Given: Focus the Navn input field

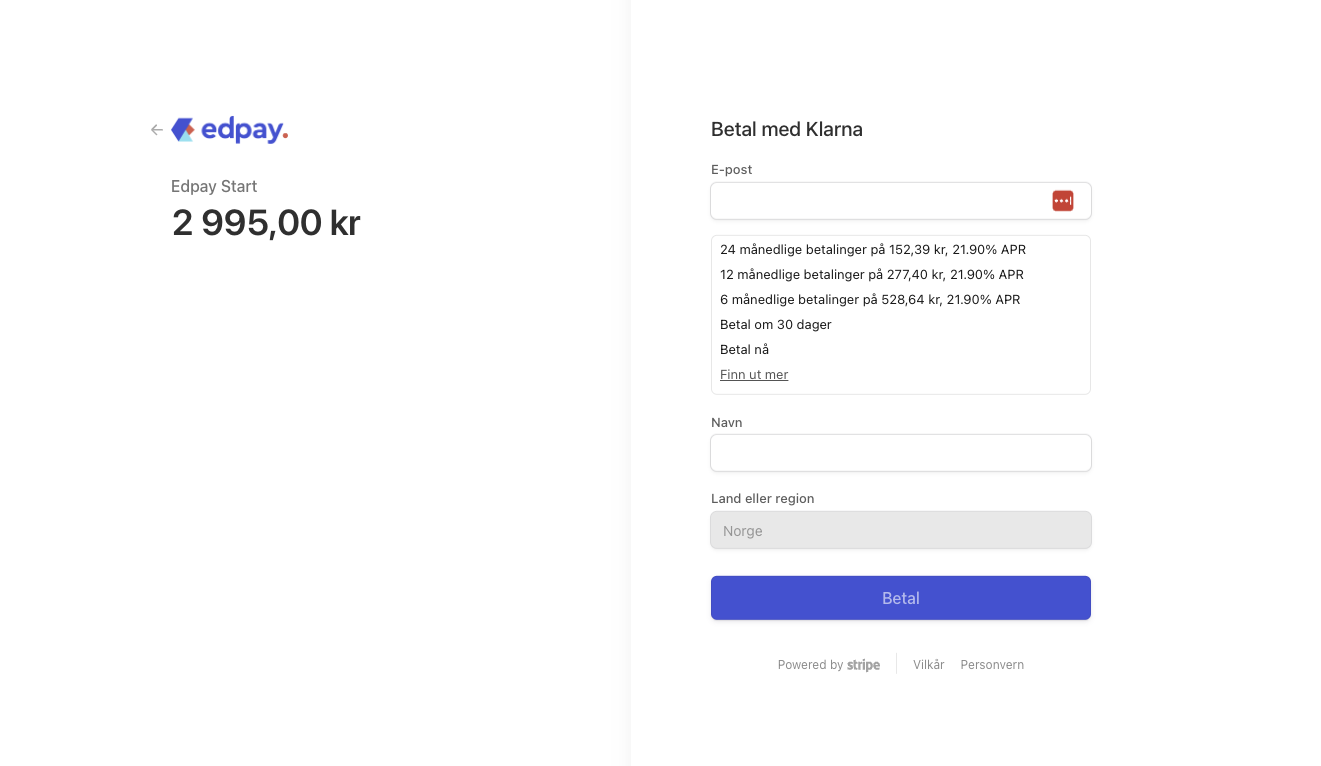Looking at the screenshot, I should tap(900, 453).
